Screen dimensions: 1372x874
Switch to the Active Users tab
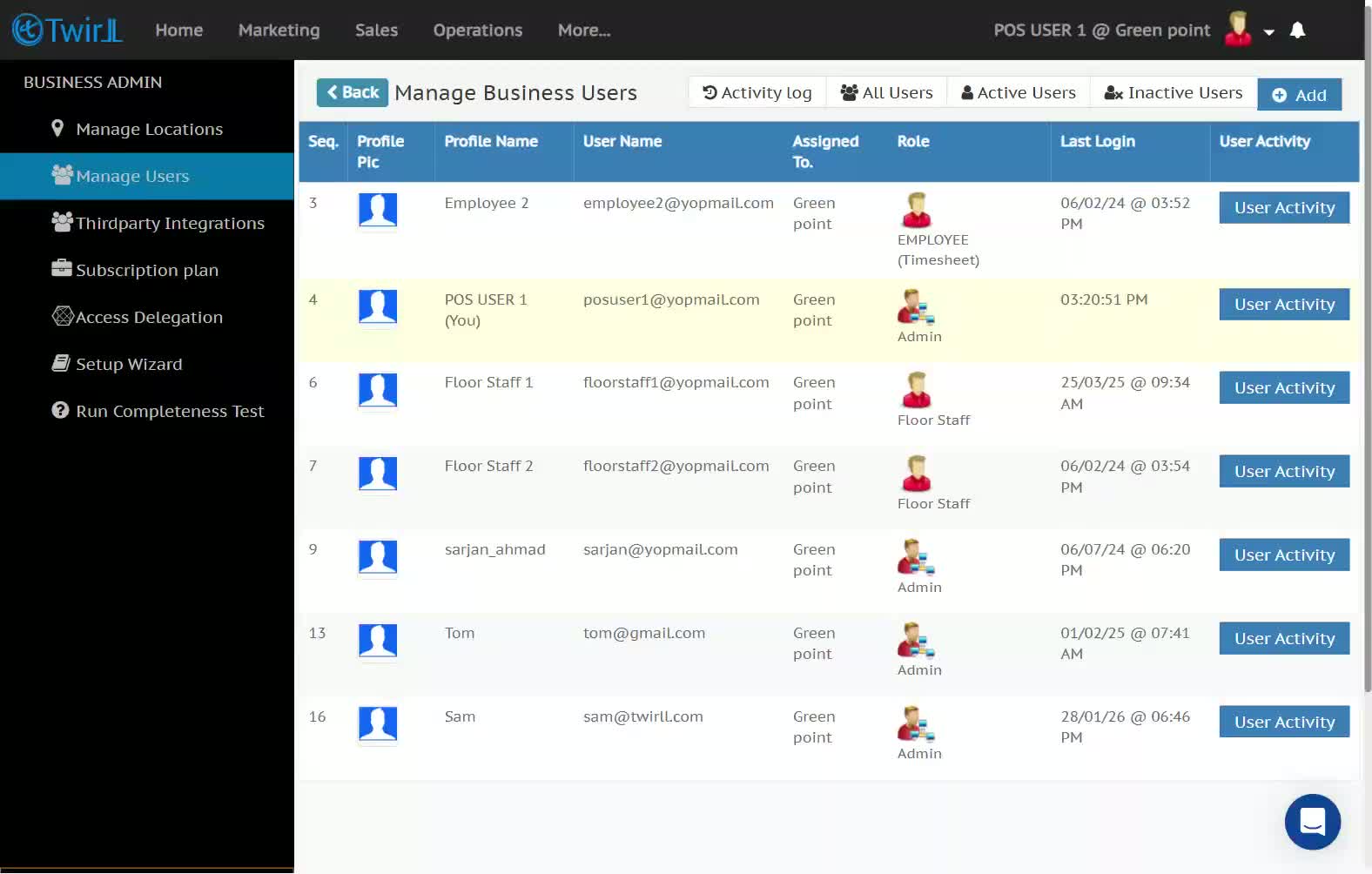1018,92
